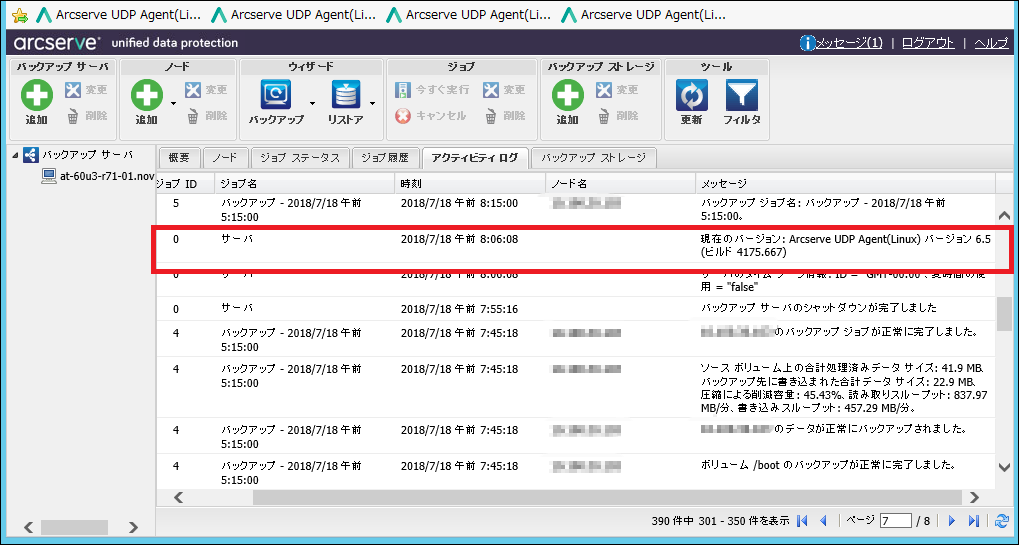This screenshot has height=545, width=1019.
Task: Switch to the バックアップ ストレージ tab
Action: (593, 158)
